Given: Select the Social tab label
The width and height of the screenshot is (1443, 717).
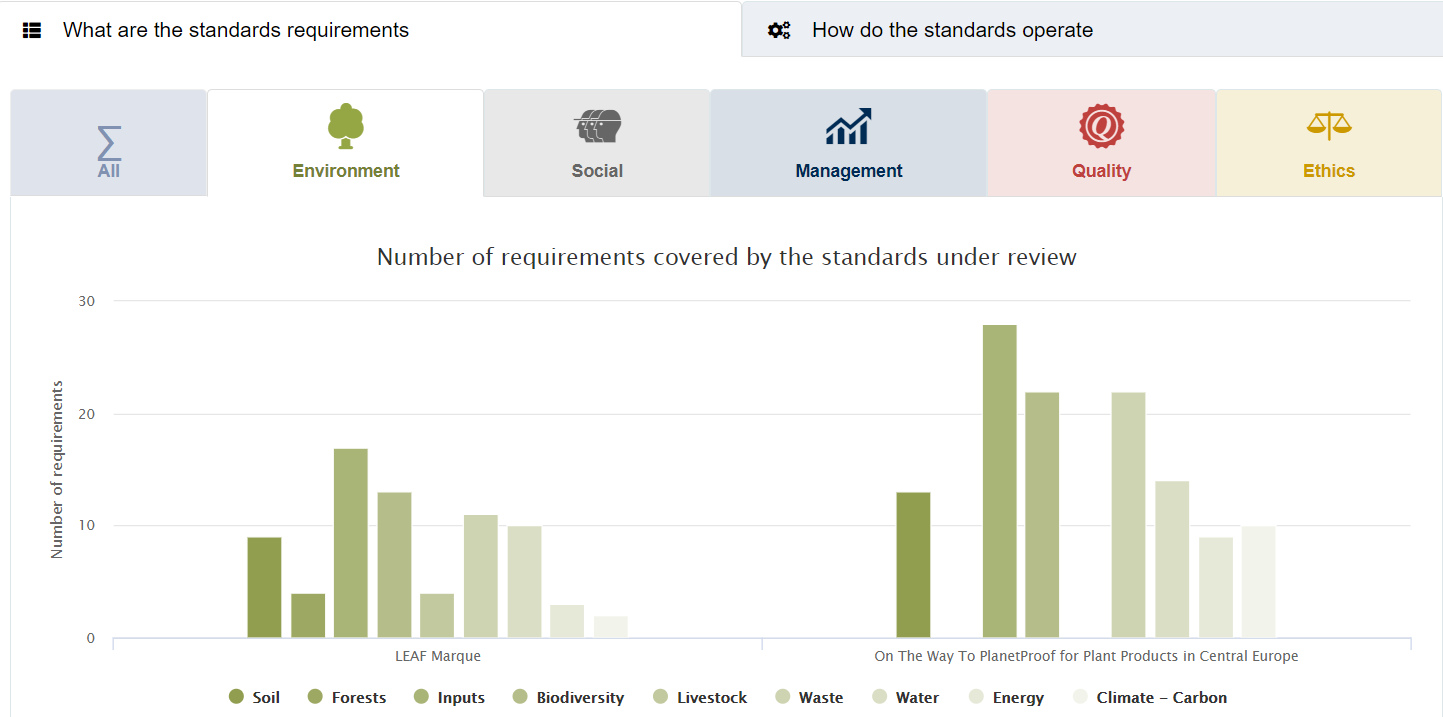Looking at the screenshot, I should pyautogui.click(x=598, y=171).
